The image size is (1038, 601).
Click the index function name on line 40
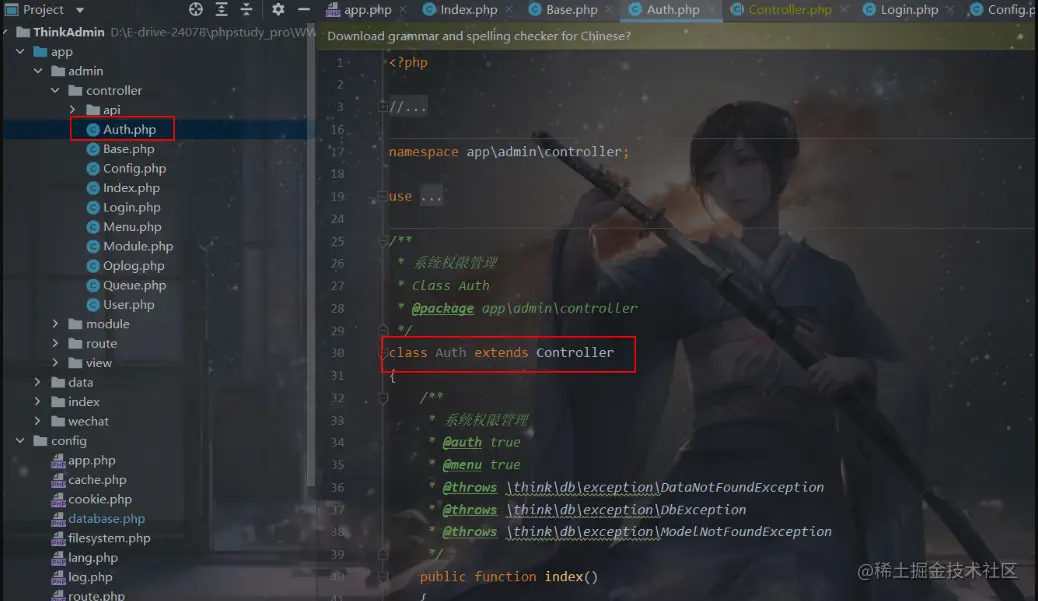pos(563,577)
